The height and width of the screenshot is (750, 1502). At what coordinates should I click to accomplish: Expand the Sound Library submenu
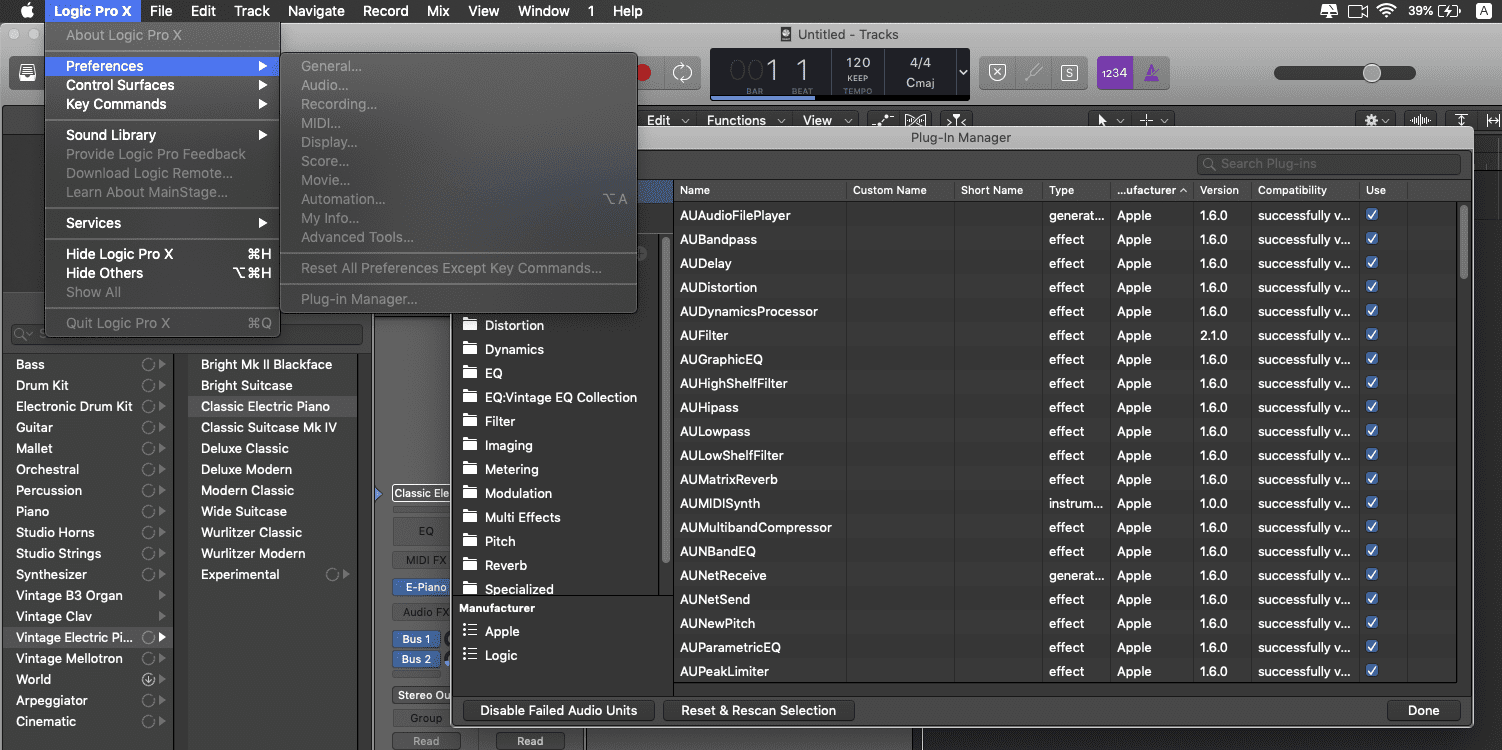click(162, 135)
